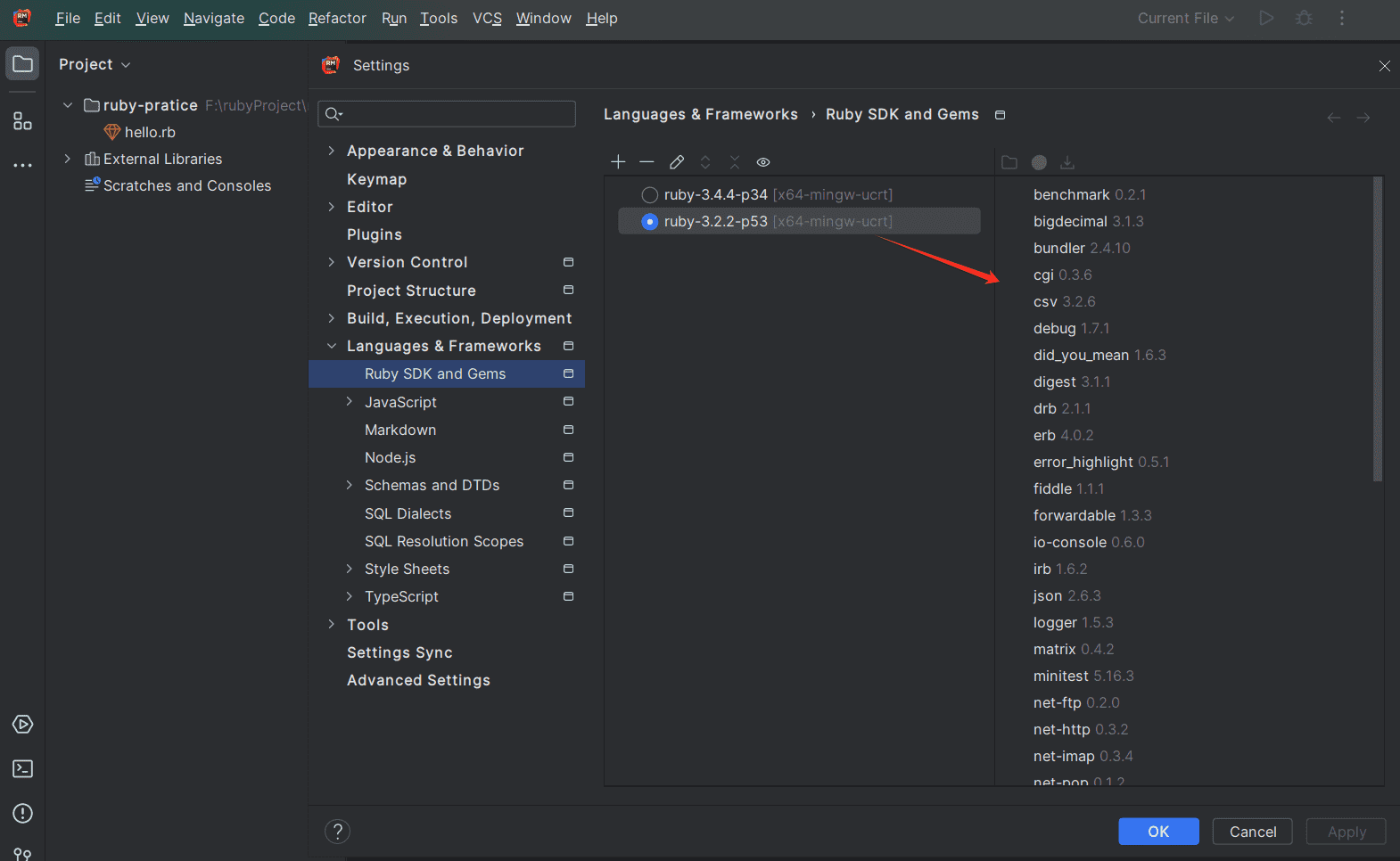Open the Refactor menu
Viewport: 1400px width, 861px height.
coord(337,18)
